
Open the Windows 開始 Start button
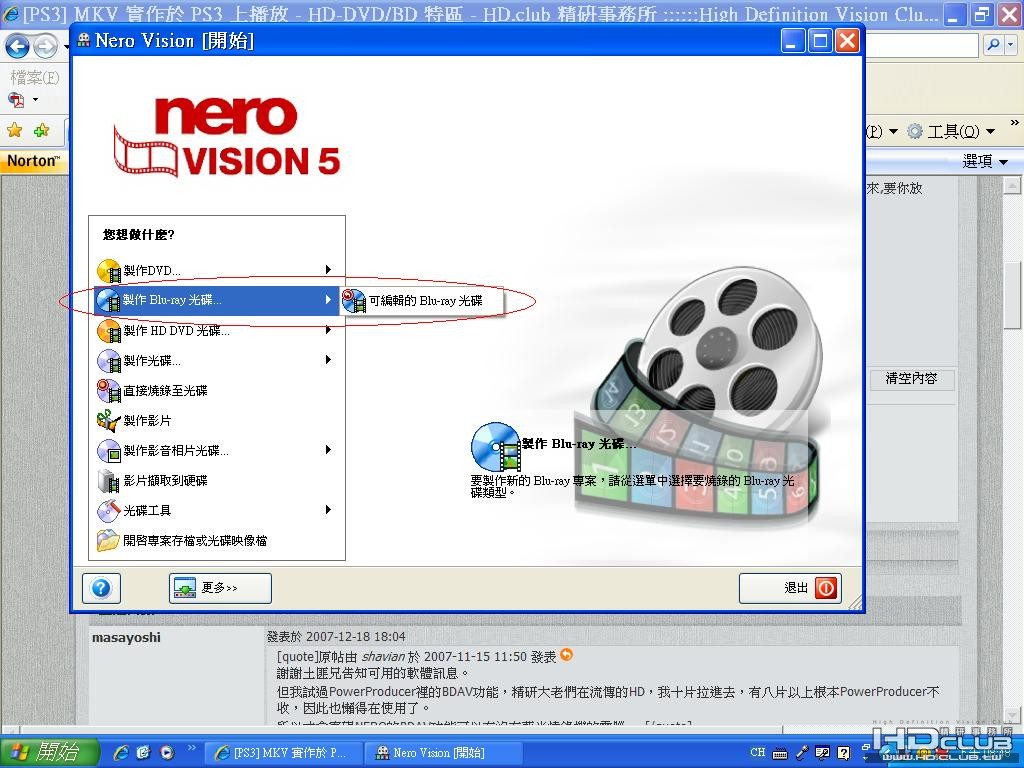[50, 752]
